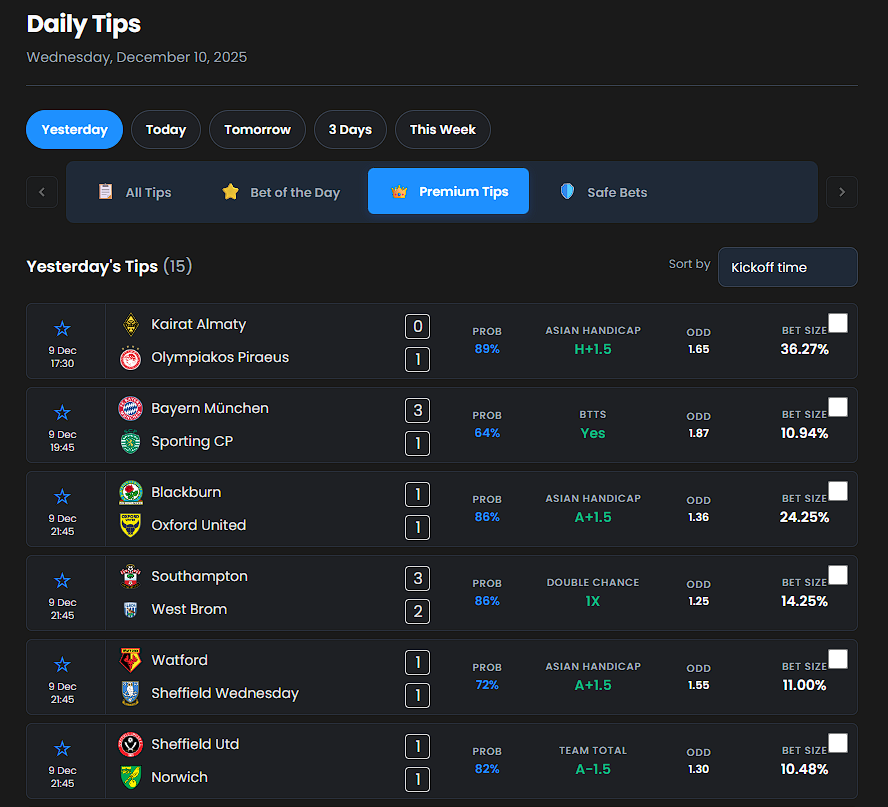The width and height of the screenshot is (888, 807).
Task: Click the Olympiakos Piraeus team logo
Action: coord(130,357)
